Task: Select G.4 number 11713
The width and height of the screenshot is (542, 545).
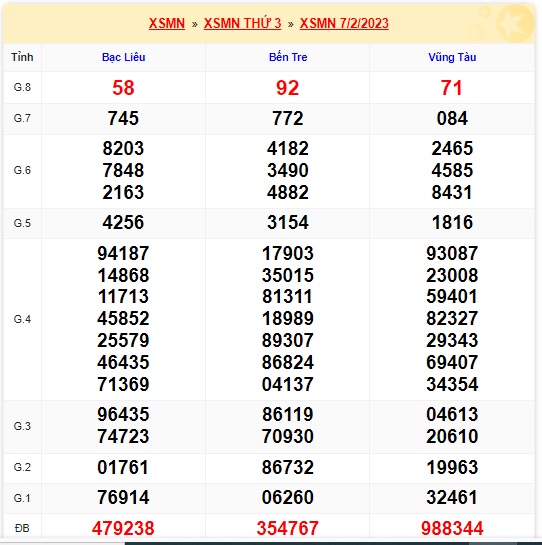Action: coord(123,296)
